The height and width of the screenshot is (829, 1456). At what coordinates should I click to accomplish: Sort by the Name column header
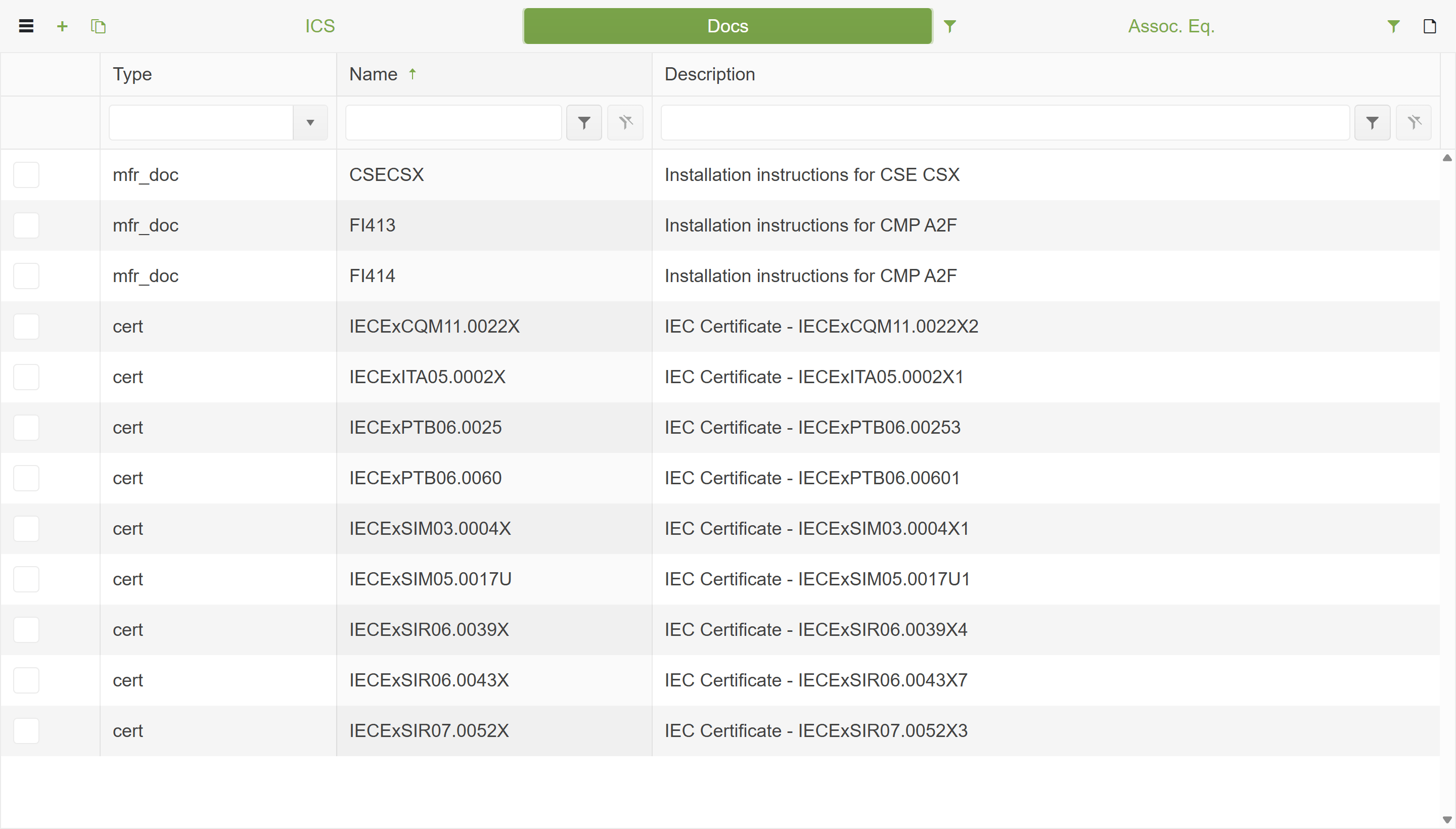point(494,74)
